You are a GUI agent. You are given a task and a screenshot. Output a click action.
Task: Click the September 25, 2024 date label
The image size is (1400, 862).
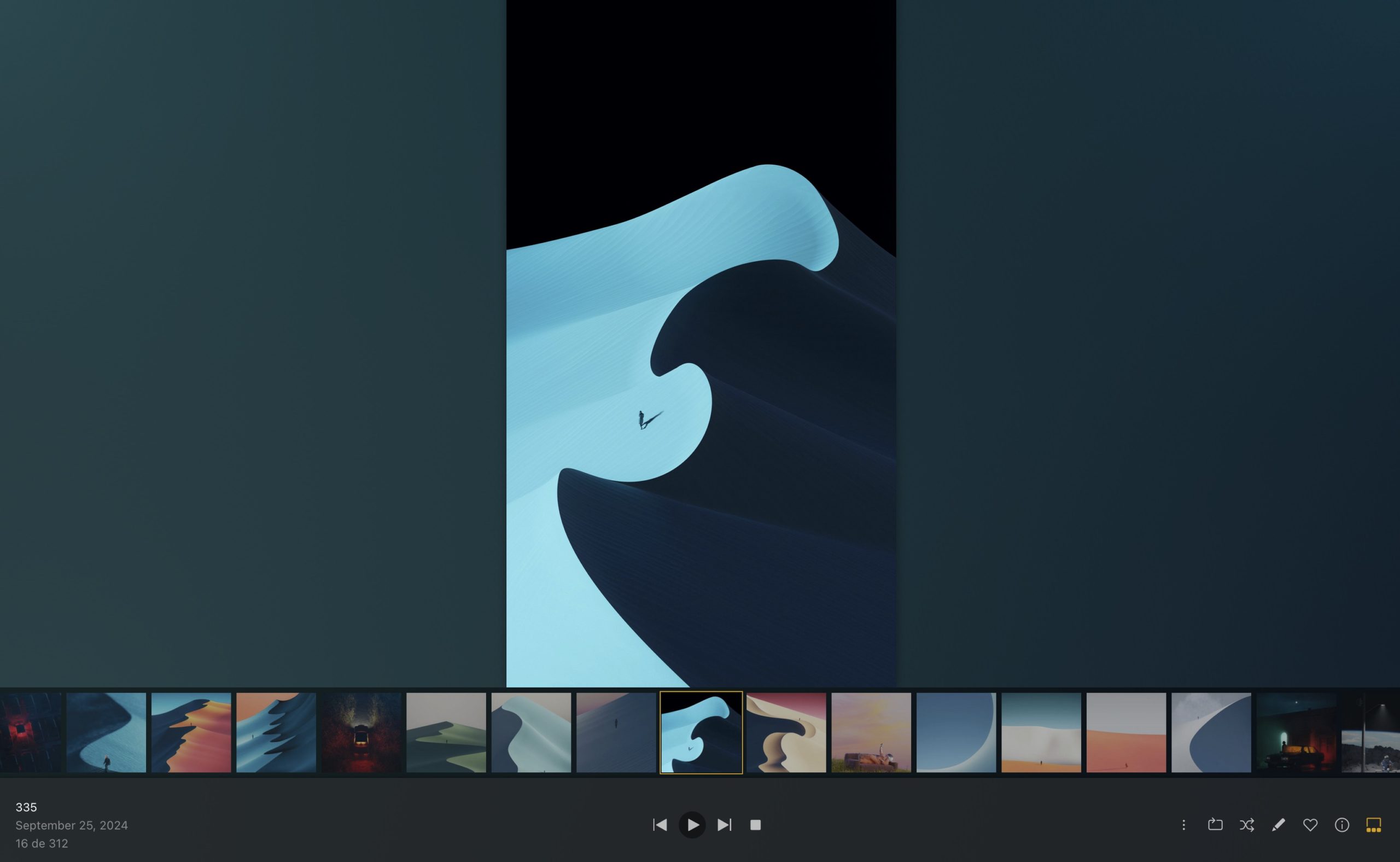click(71, 825)
